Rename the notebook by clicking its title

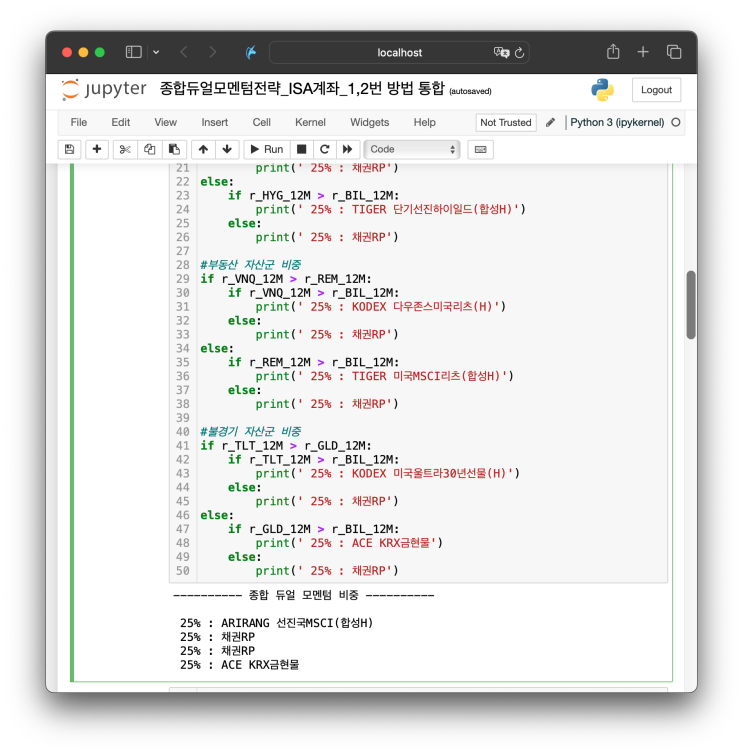pos(302,88)
